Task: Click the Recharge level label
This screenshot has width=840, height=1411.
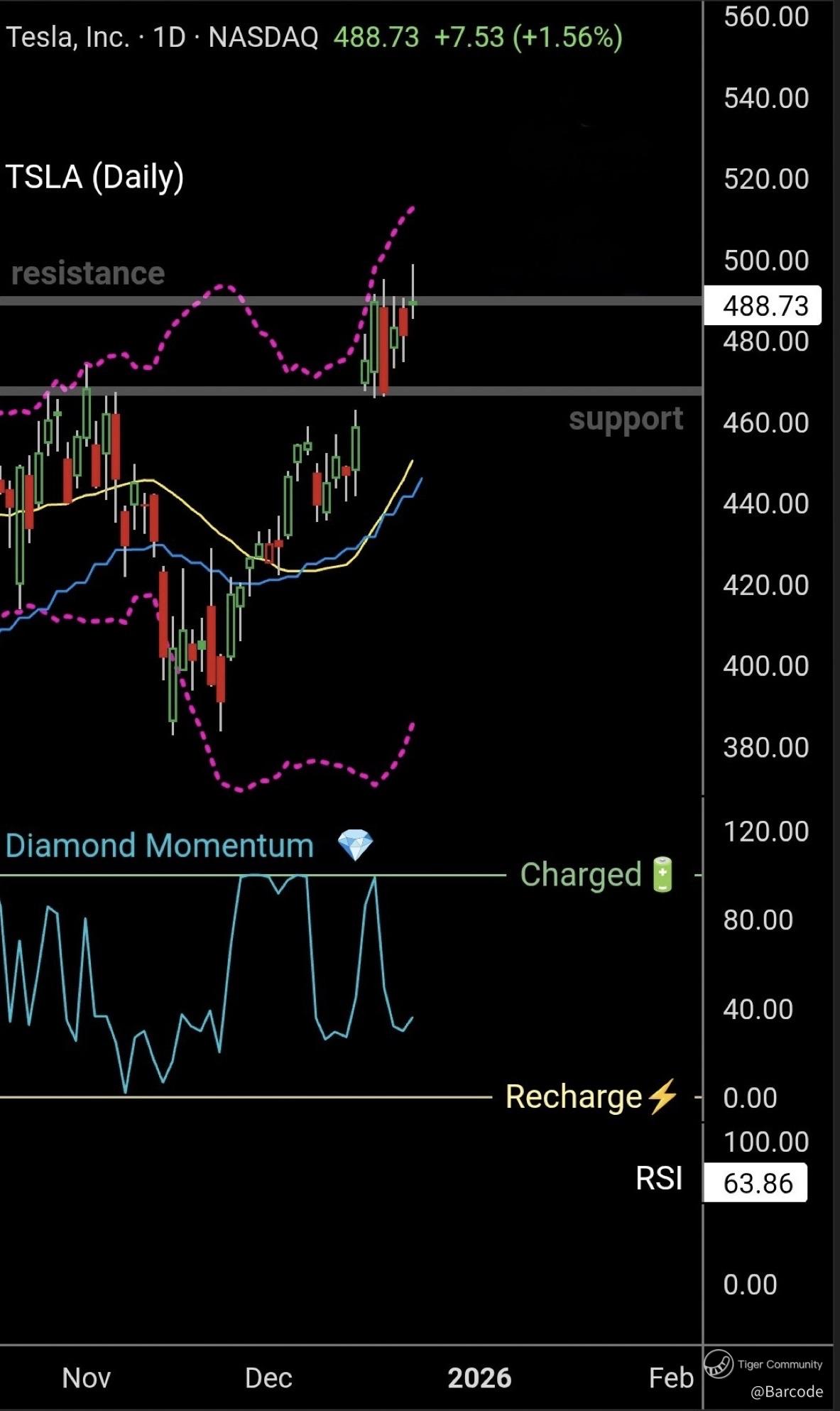Action: (x=574, y=1096)
